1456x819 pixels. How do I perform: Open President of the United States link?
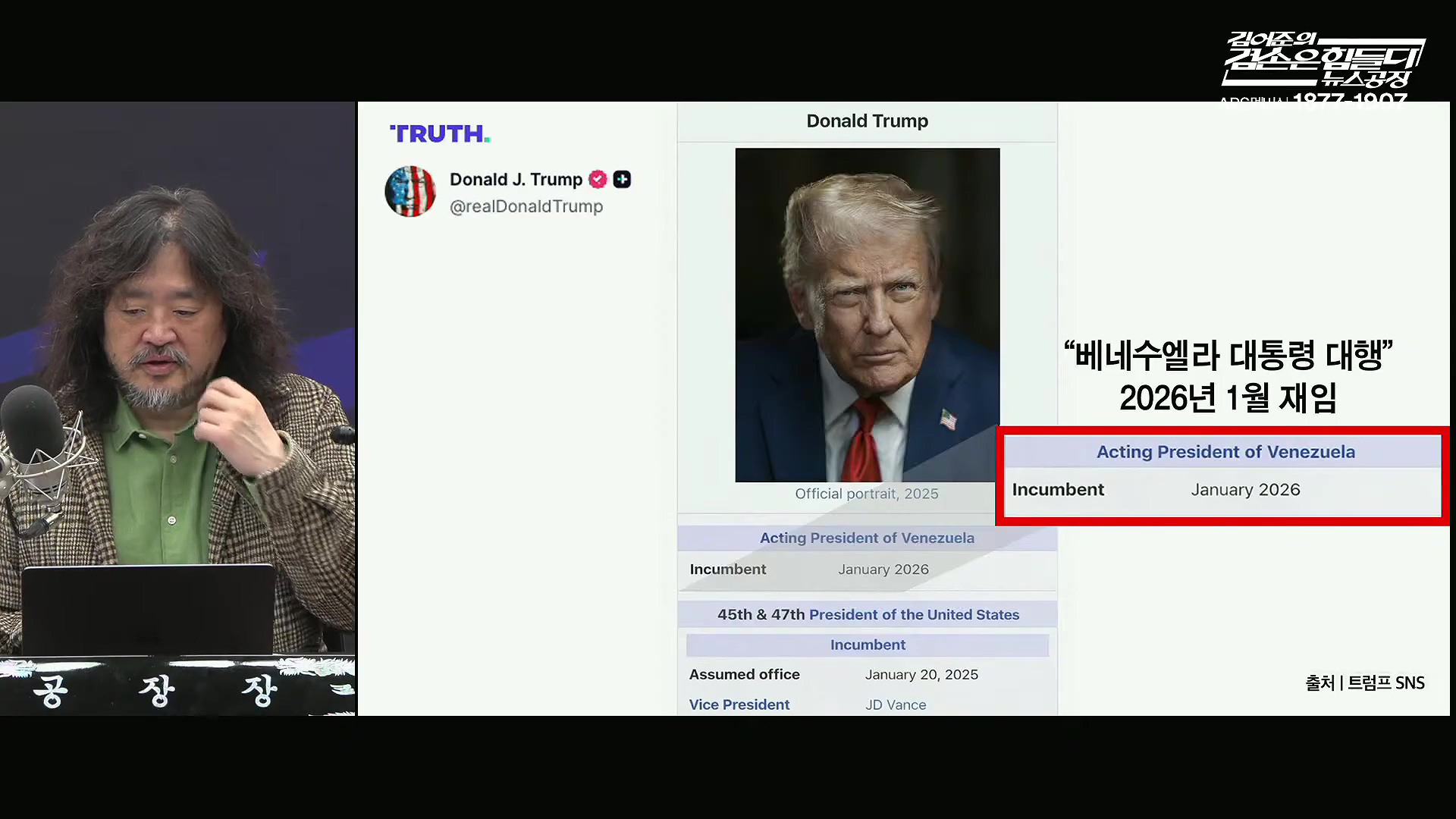point(914,615)
